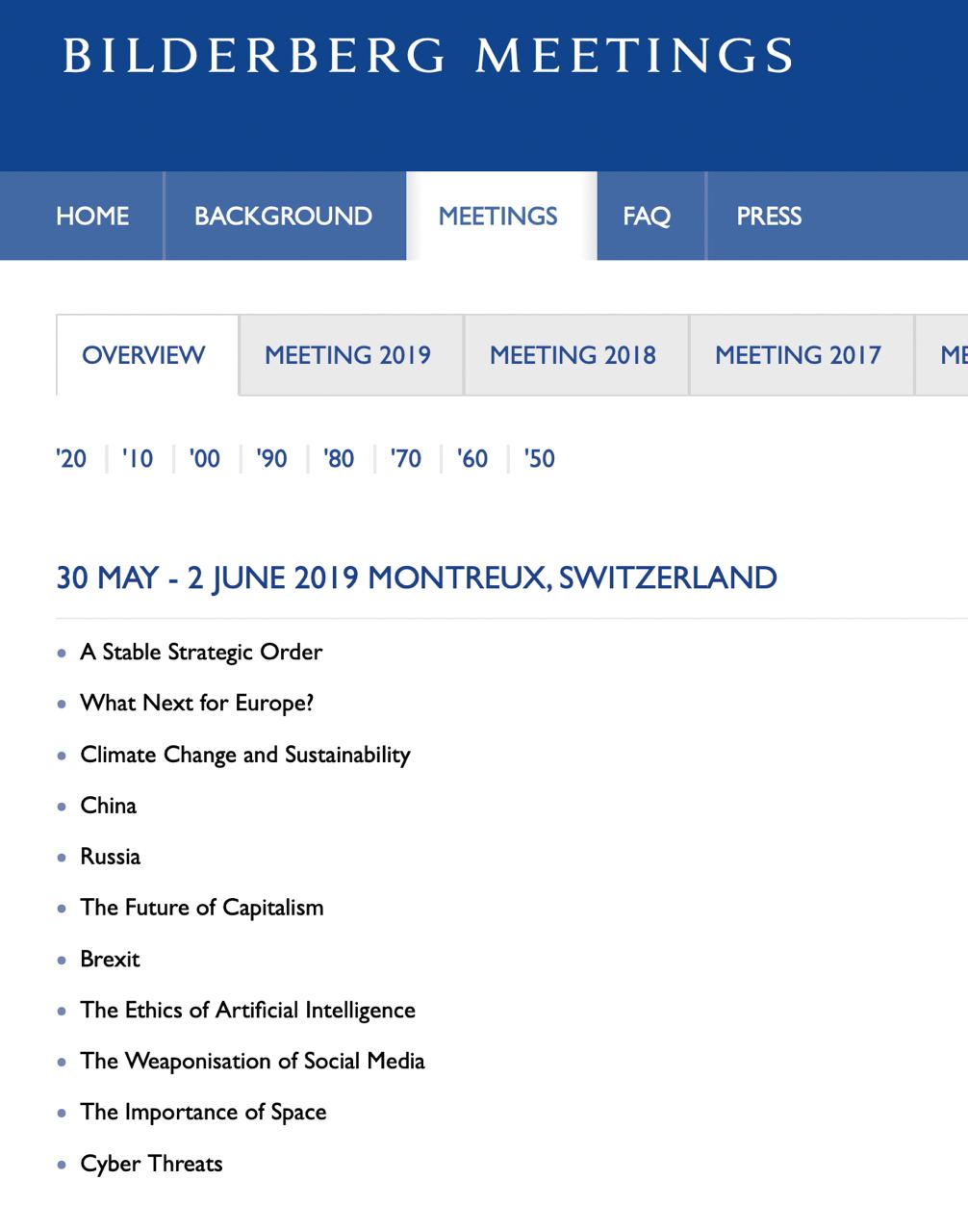Jump to the '70 decade link
Screen dimensions: 968x1232
406,458
